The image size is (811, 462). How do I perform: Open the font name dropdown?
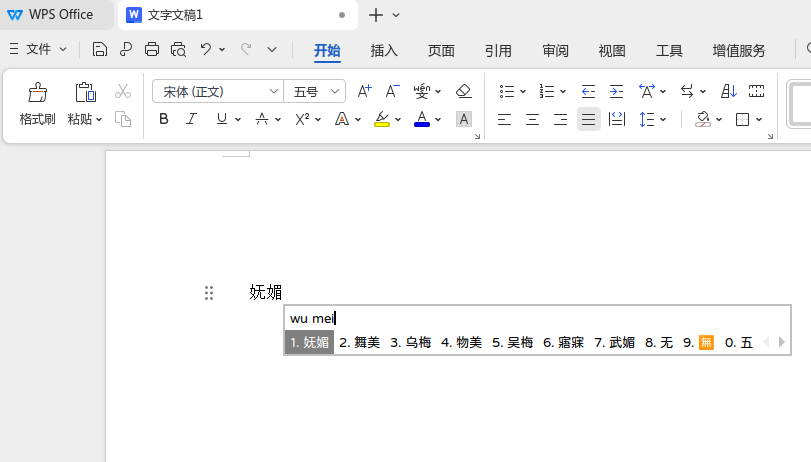pyautogui.click(x=274, y=92)
